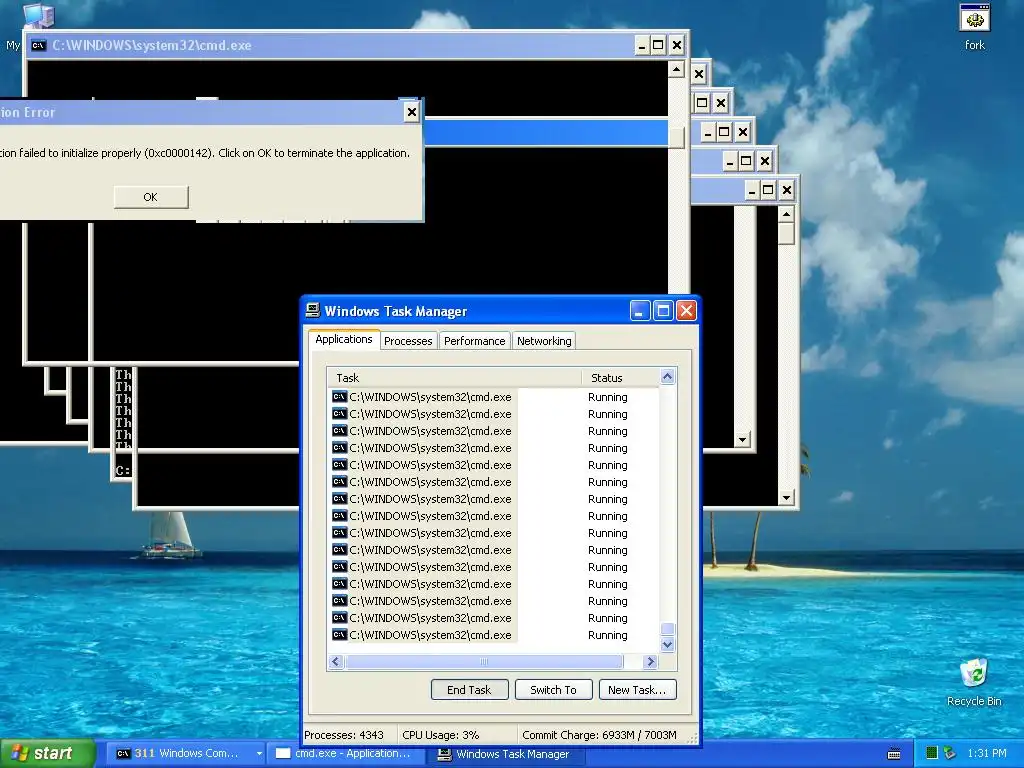The height and width of the screenshot is (768, 1024).
Task: Select the first cmd.exe task in the list
Action: (x=494, y=396)
